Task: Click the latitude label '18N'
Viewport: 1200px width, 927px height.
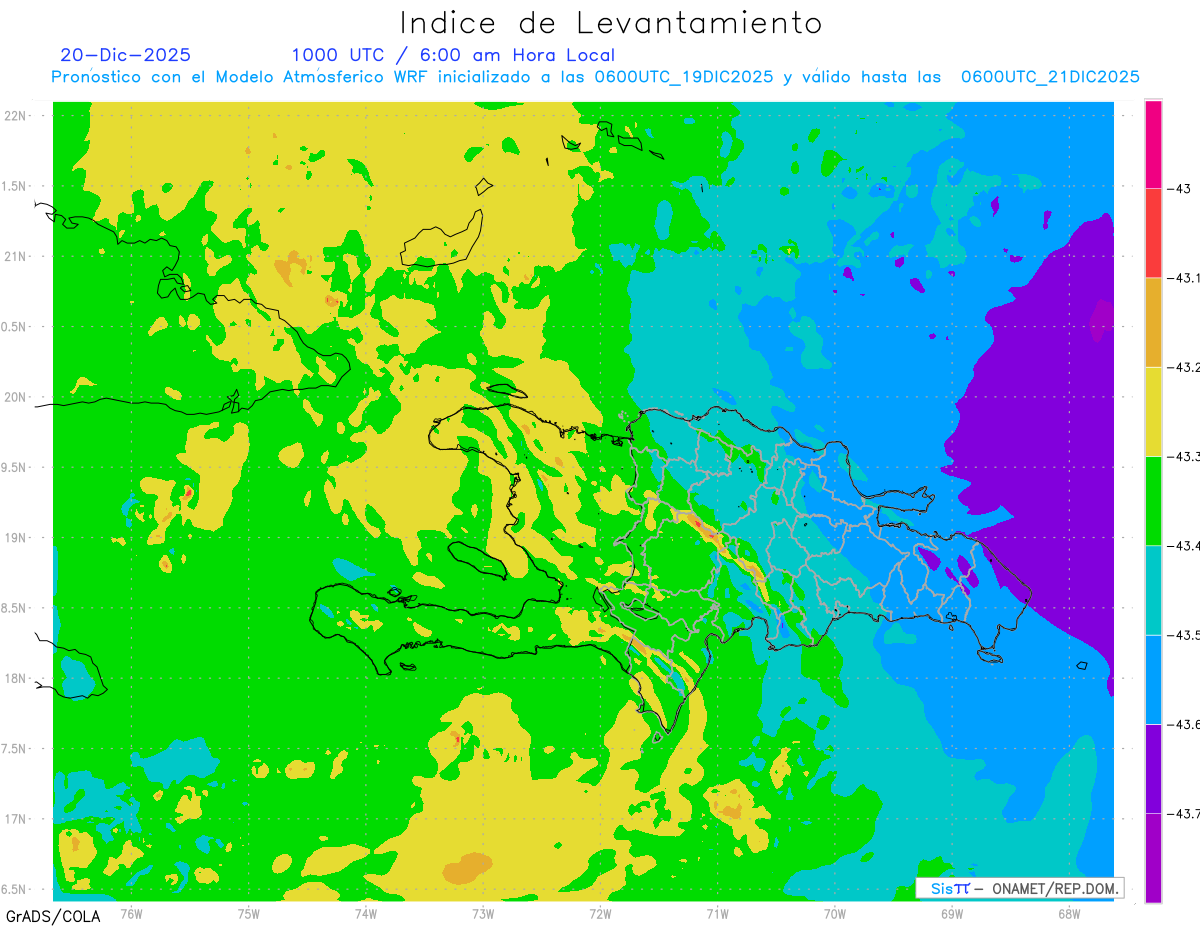Action: 16,678
